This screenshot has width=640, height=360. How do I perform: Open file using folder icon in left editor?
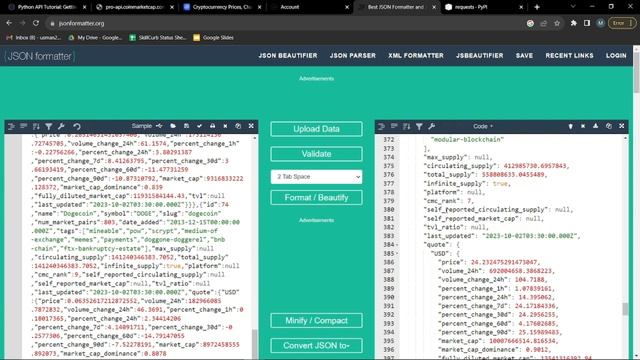pyautogui.click(x=173, y=126)
